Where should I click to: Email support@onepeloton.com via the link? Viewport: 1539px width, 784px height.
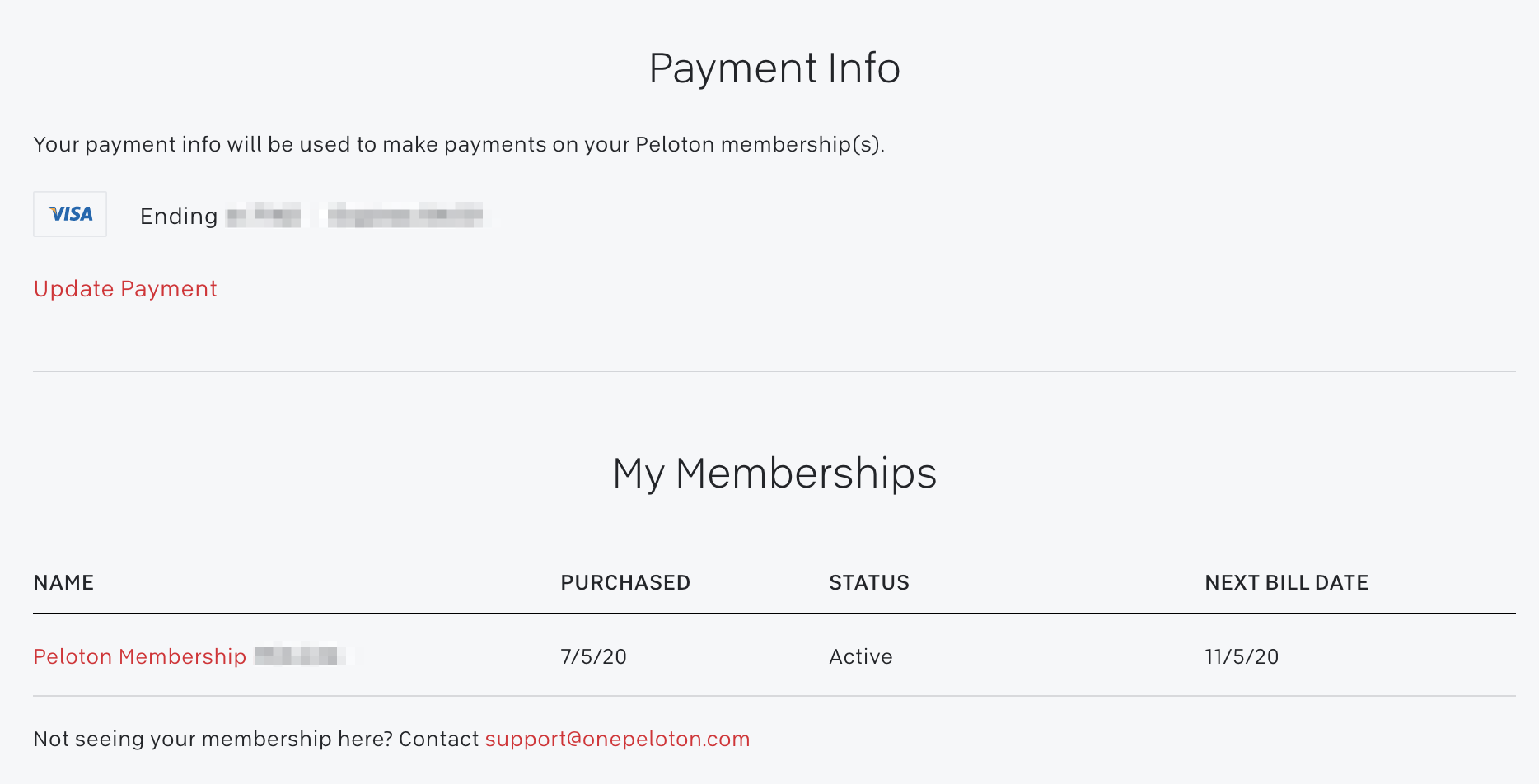coord(617,739)
